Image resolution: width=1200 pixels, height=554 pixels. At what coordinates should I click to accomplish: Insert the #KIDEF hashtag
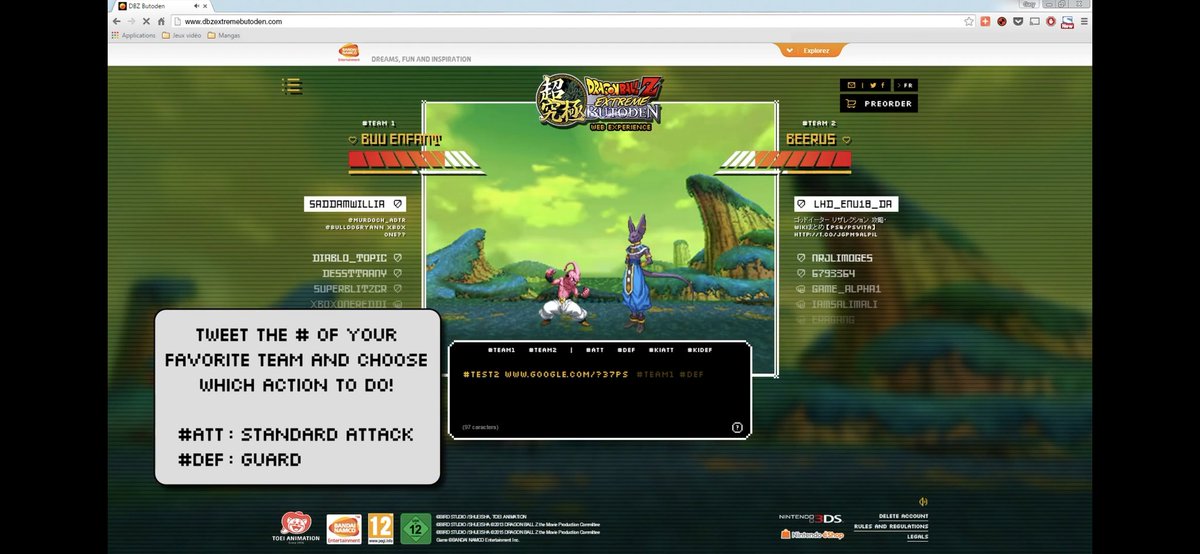pos(699,350)
